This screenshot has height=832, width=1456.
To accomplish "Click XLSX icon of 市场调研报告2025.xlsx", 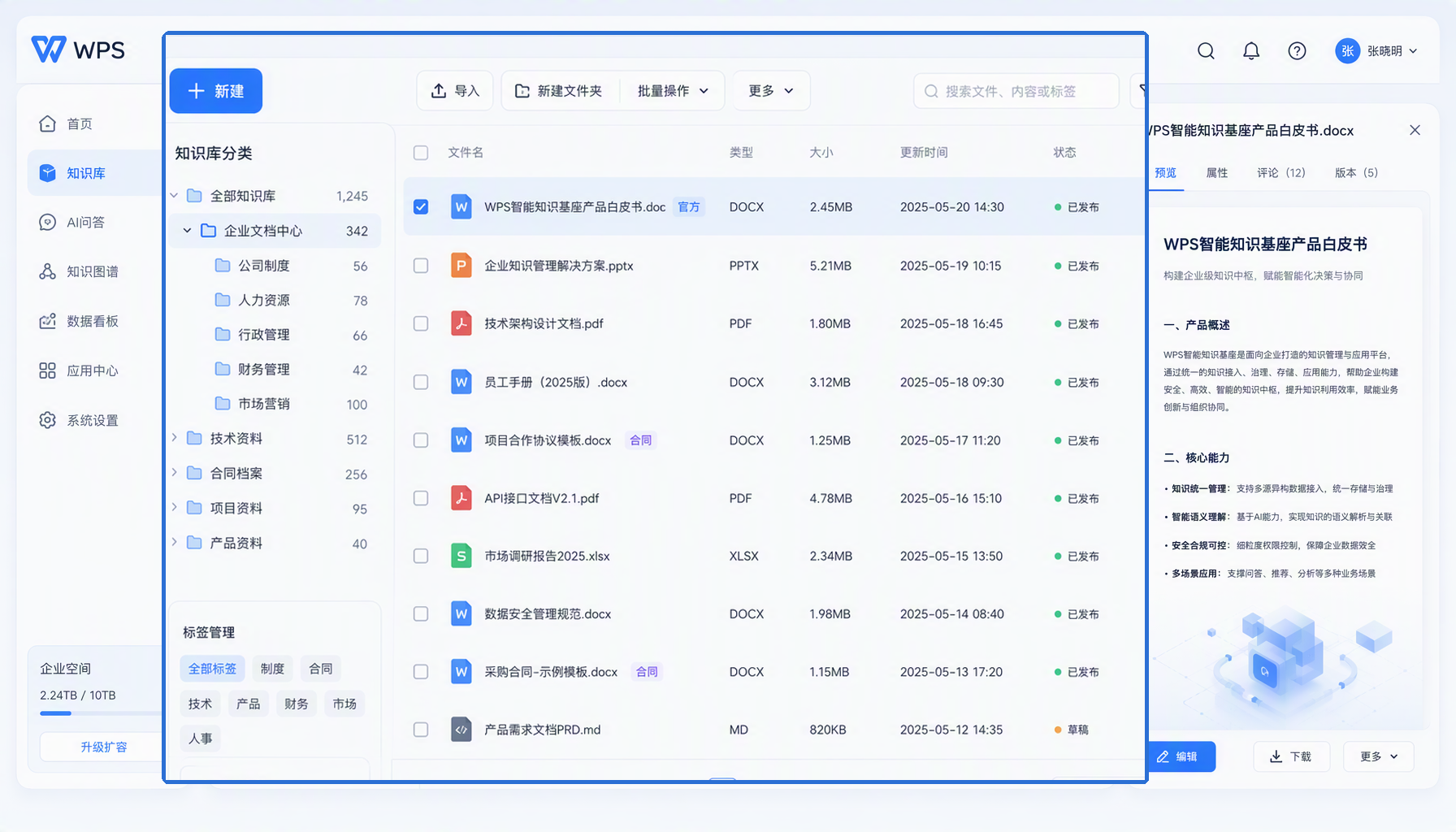I will click(x=461, y=556).
